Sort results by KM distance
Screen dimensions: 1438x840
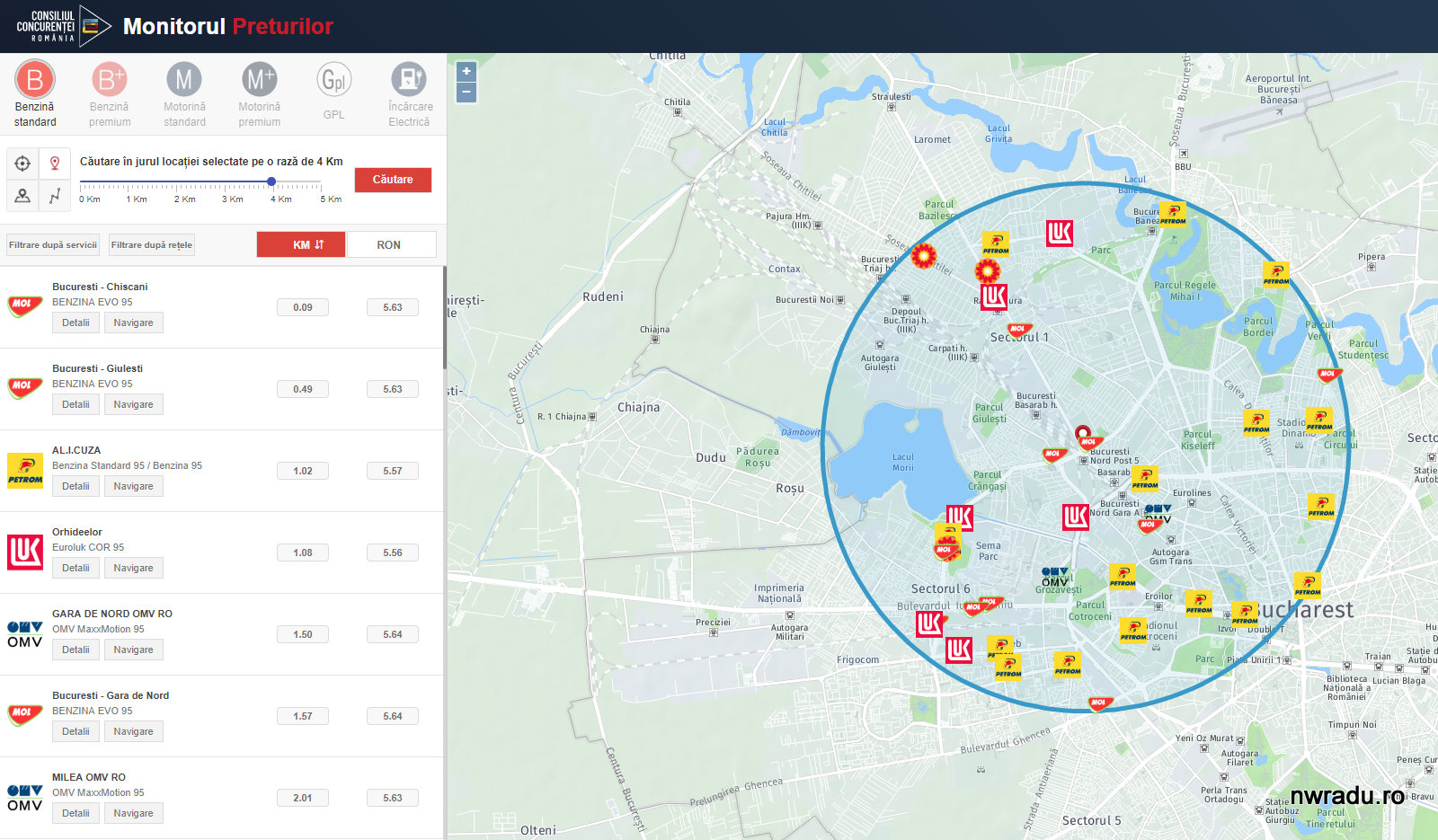point(301,244)
